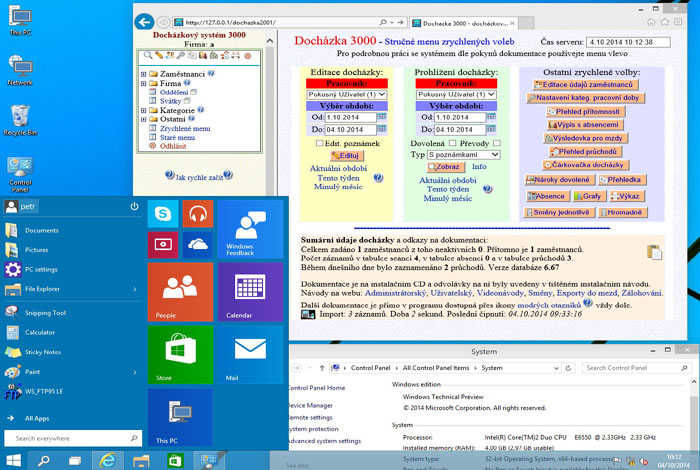Open help icon next to Kategorie
700x470 pixels.
point(201,109)
